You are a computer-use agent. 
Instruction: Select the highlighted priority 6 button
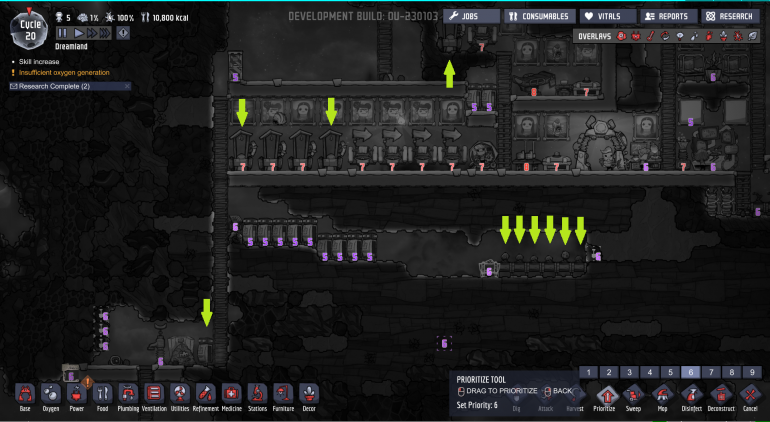pos(690,372)
